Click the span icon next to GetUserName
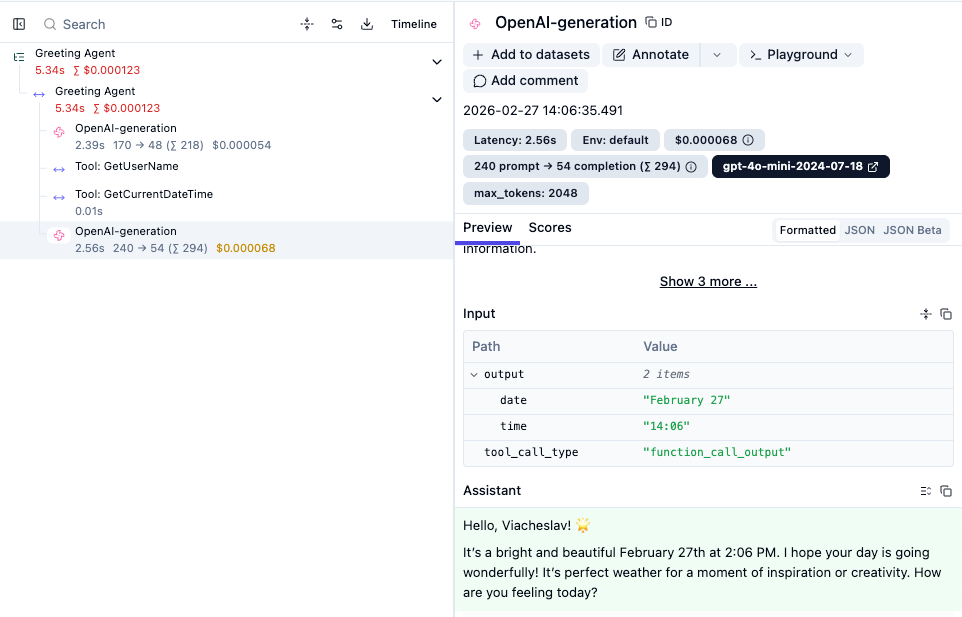Image resolution: width=962 pixels, height=617 pixels. (59, 169)
